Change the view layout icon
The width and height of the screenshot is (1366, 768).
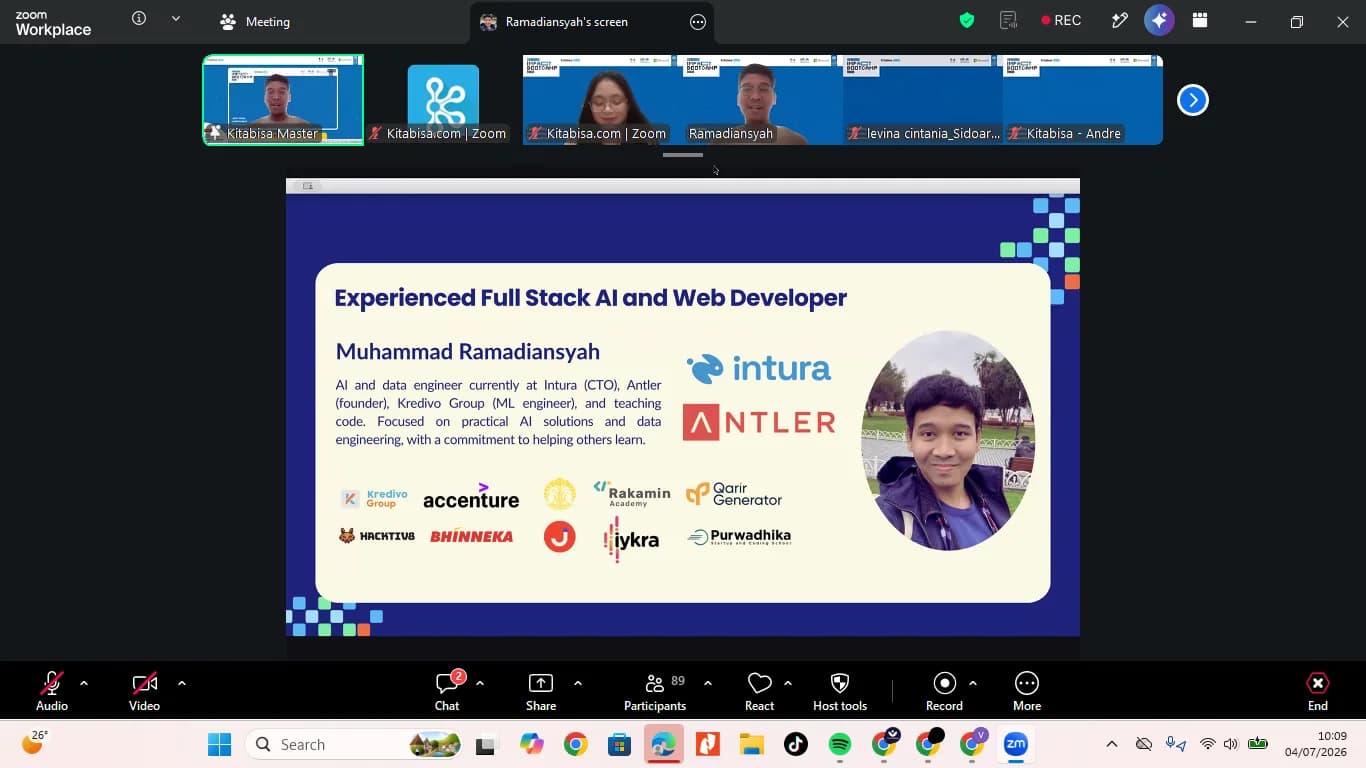point(1200,20)
